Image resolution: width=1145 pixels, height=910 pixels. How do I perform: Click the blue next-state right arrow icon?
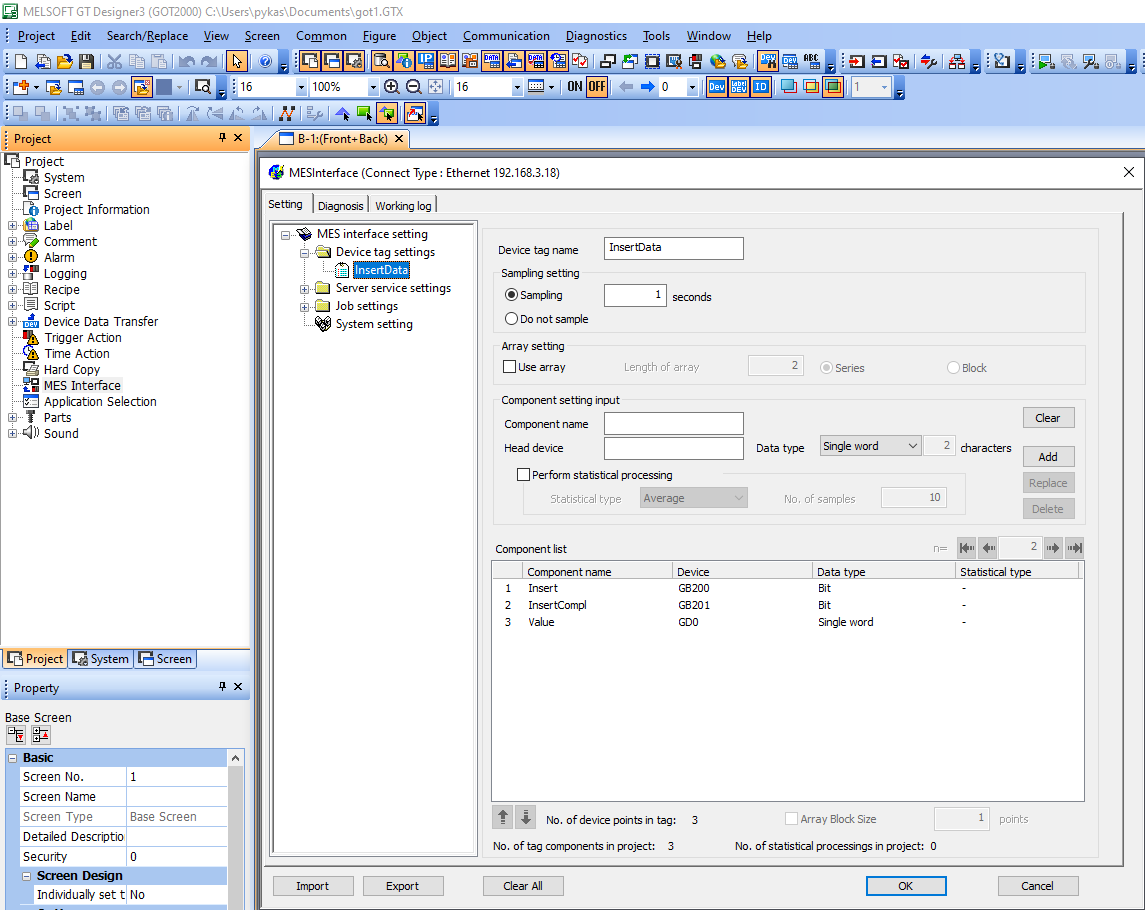[648, 87]
